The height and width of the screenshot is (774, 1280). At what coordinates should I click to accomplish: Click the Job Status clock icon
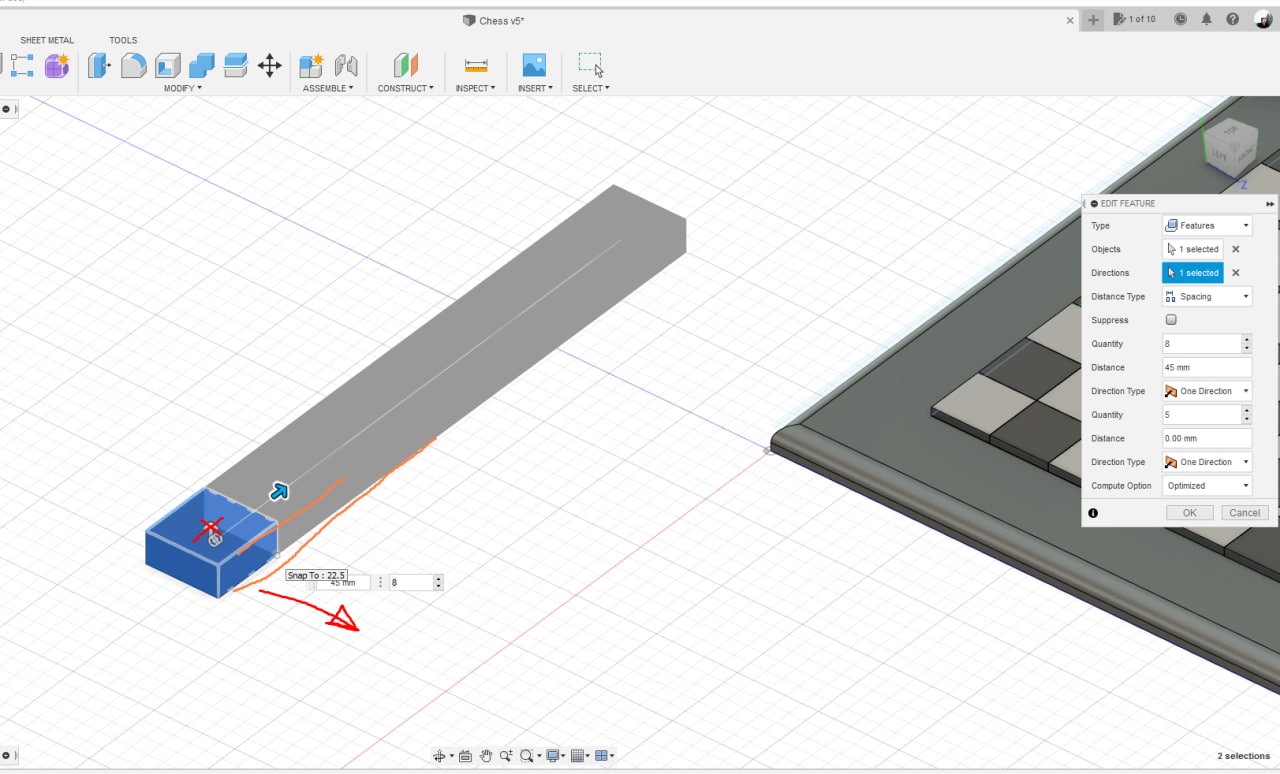(x=1180, y=19)
